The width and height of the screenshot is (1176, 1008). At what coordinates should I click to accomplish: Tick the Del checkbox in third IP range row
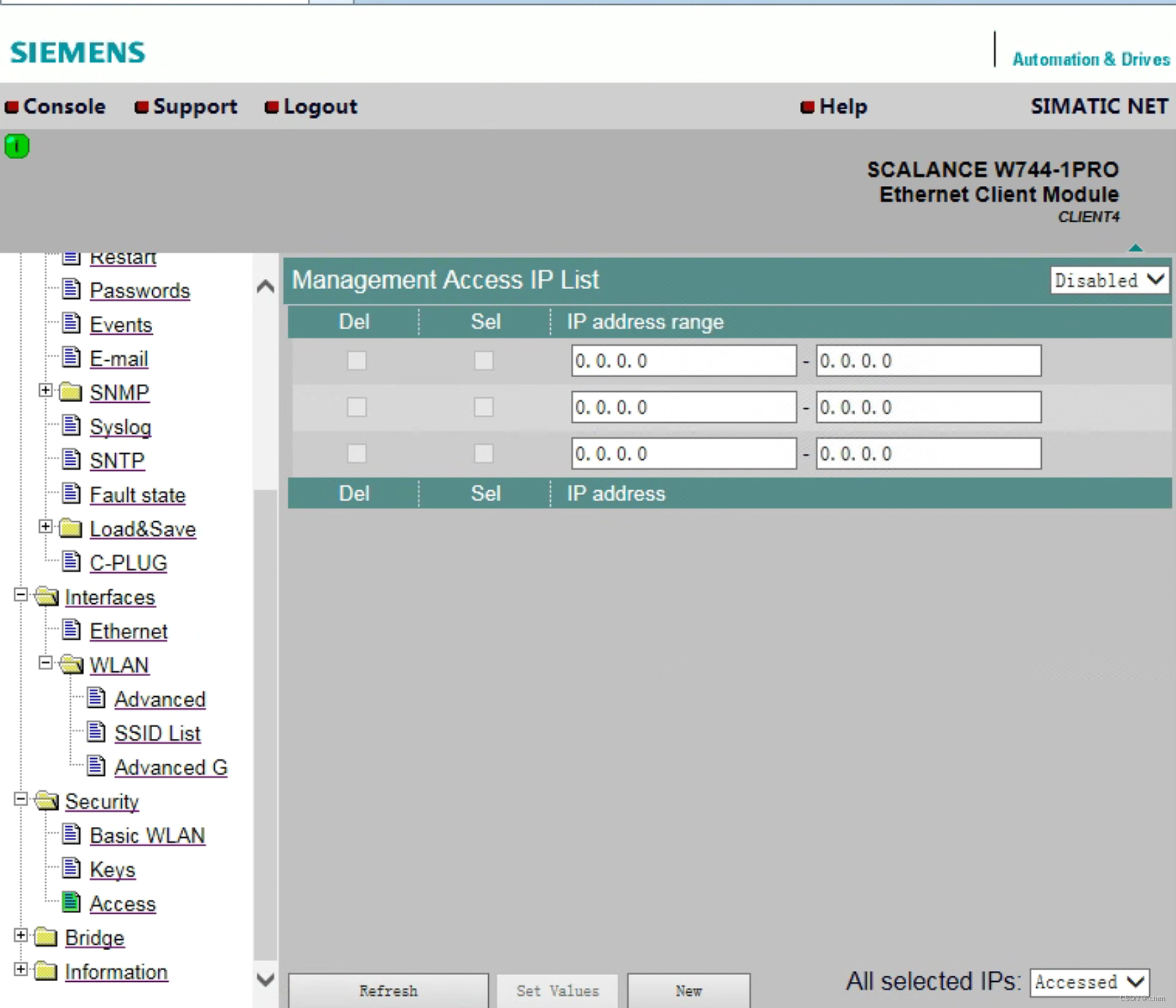[357, 454]
